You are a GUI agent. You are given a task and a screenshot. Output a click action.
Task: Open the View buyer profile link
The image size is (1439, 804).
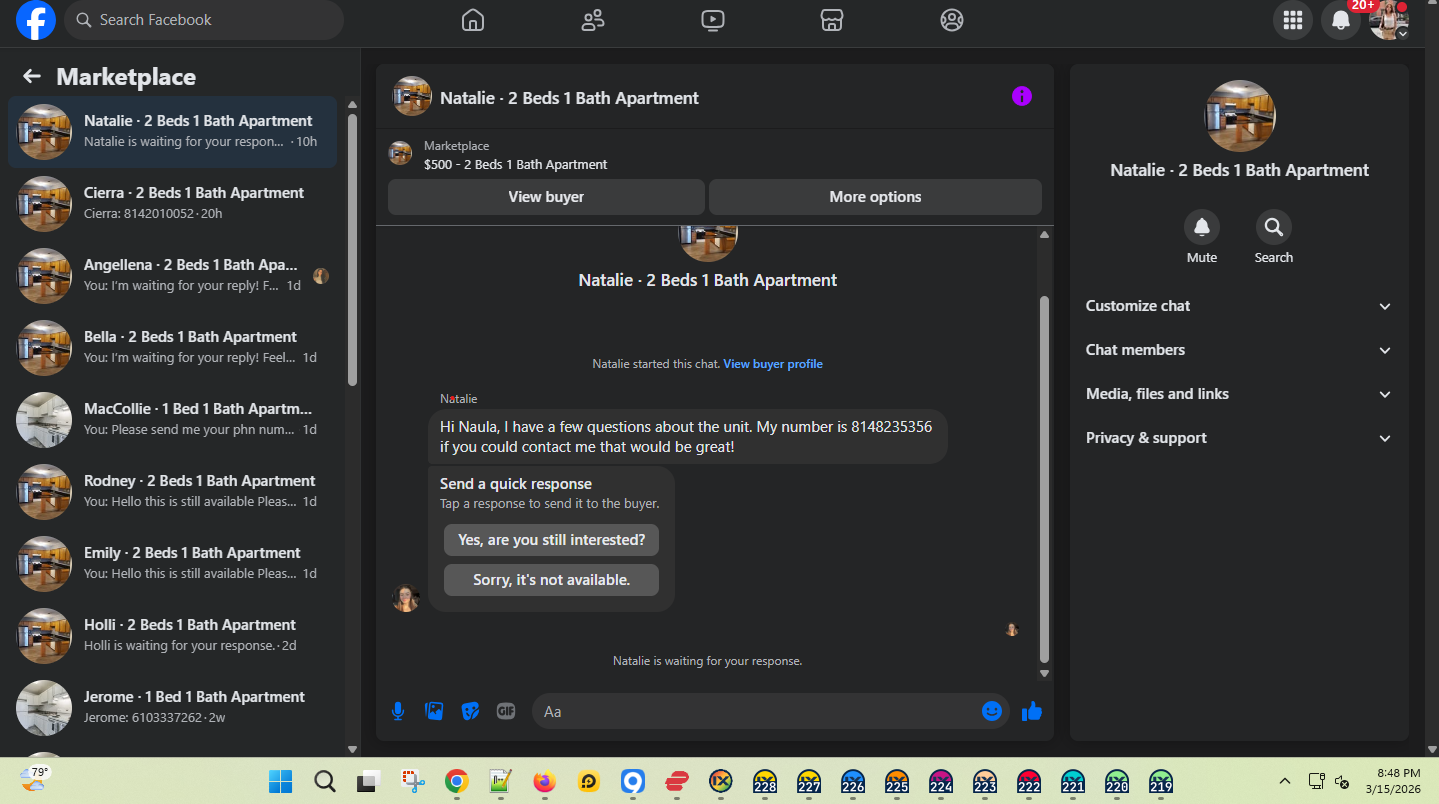click(x=773, y=364)
